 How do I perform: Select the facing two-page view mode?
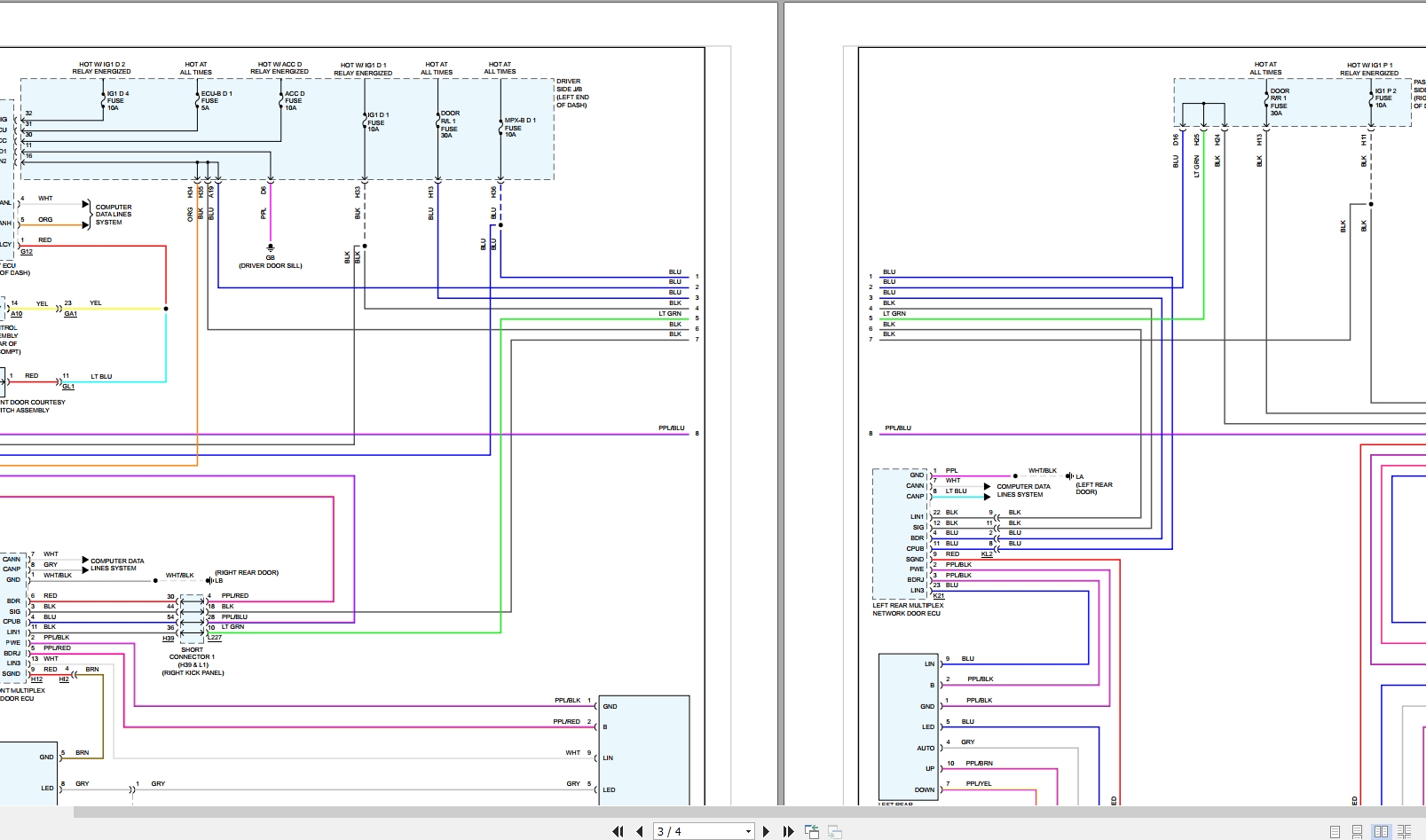pyautogui.click(x=1382, y=831)
